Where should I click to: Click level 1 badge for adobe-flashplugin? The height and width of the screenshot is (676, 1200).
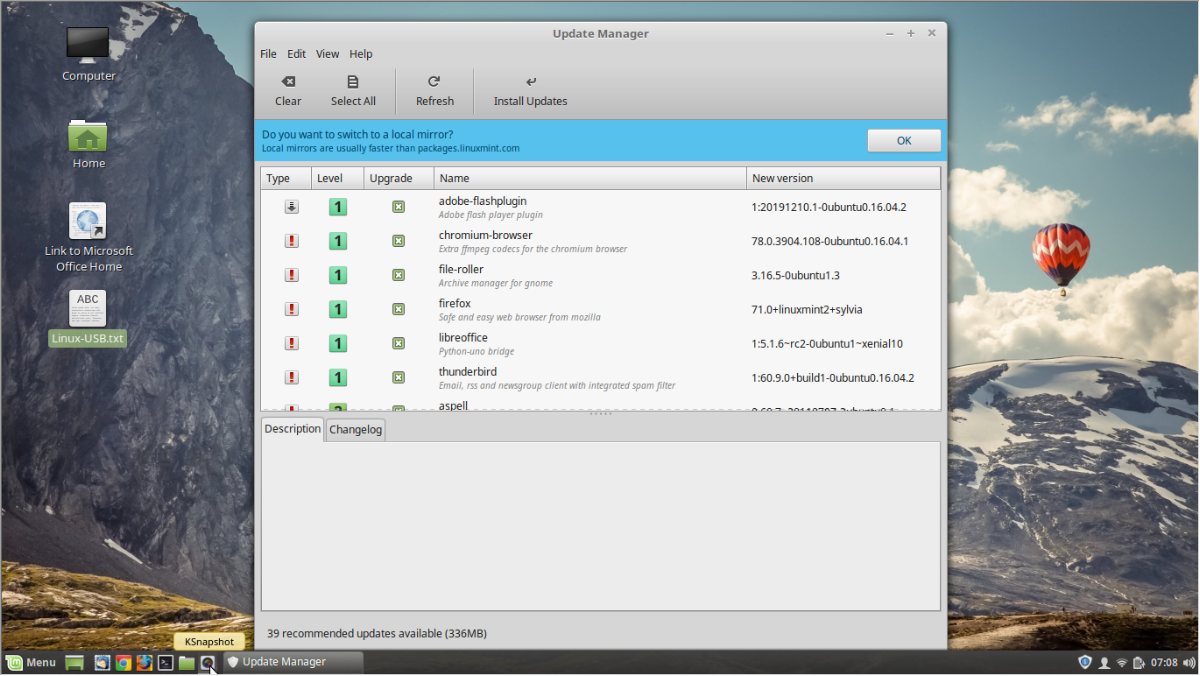pos(338,207)
